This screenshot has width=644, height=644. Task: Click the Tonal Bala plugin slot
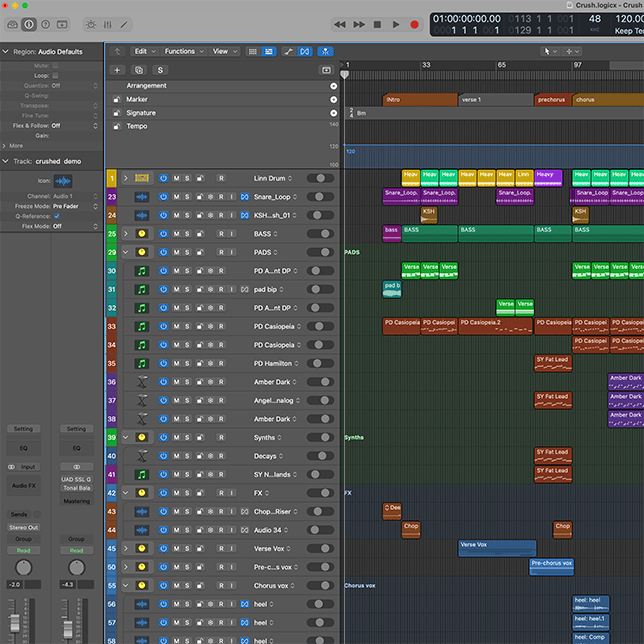click(x=76, y=488)
